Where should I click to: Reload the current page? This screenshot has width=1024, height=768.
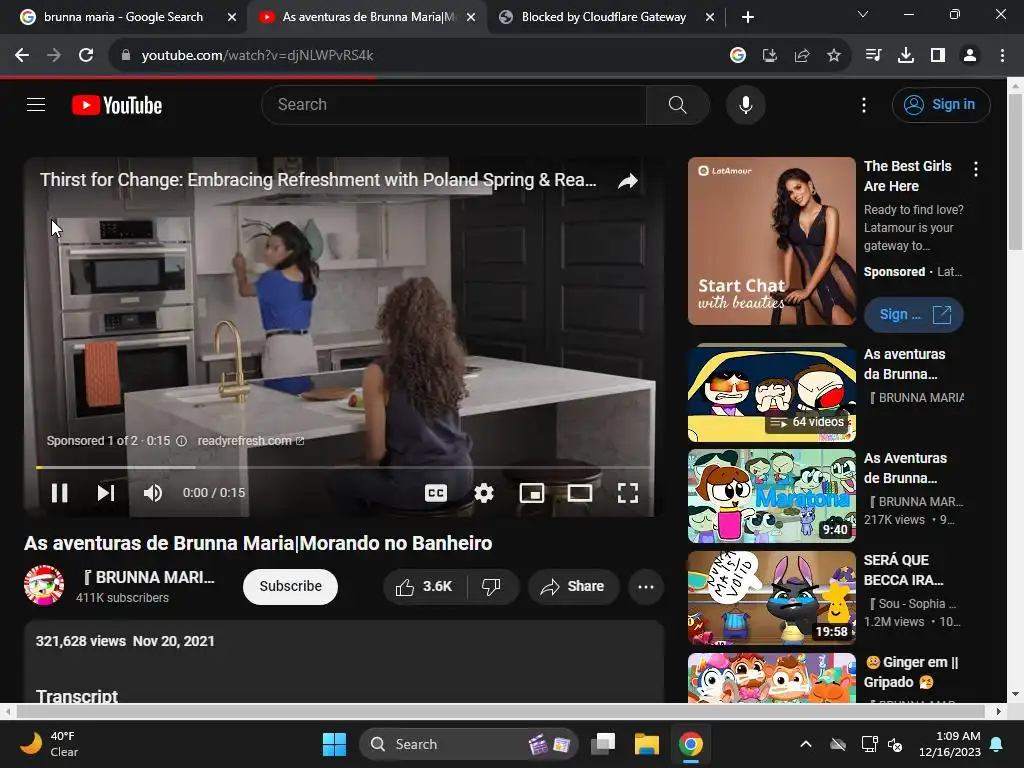click(x=86, y=56)
